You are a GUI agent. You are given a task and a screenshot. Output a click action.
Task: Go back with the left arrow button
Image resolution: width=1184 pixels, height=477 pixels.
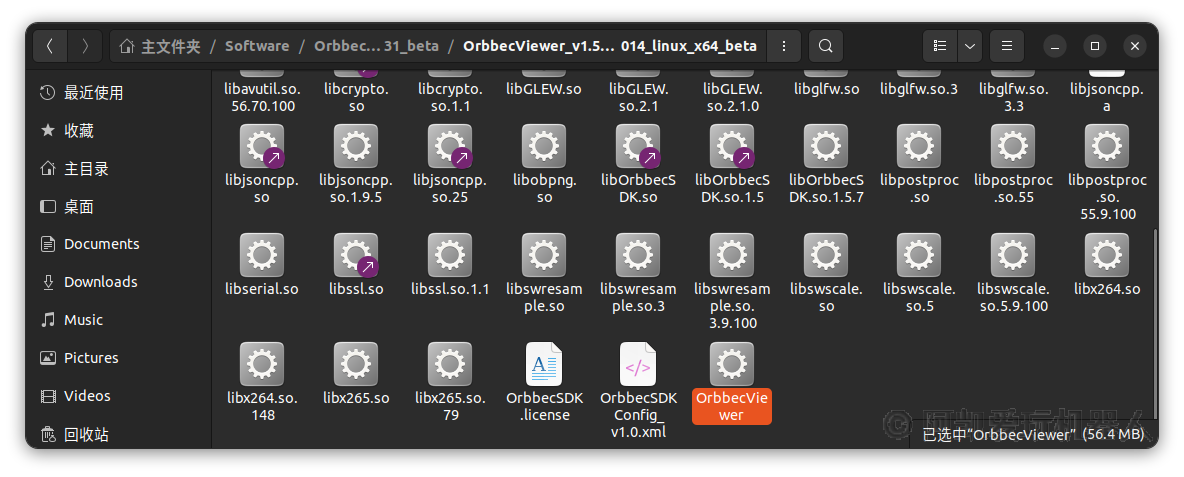pyautogui.click(x=51, y=46)
